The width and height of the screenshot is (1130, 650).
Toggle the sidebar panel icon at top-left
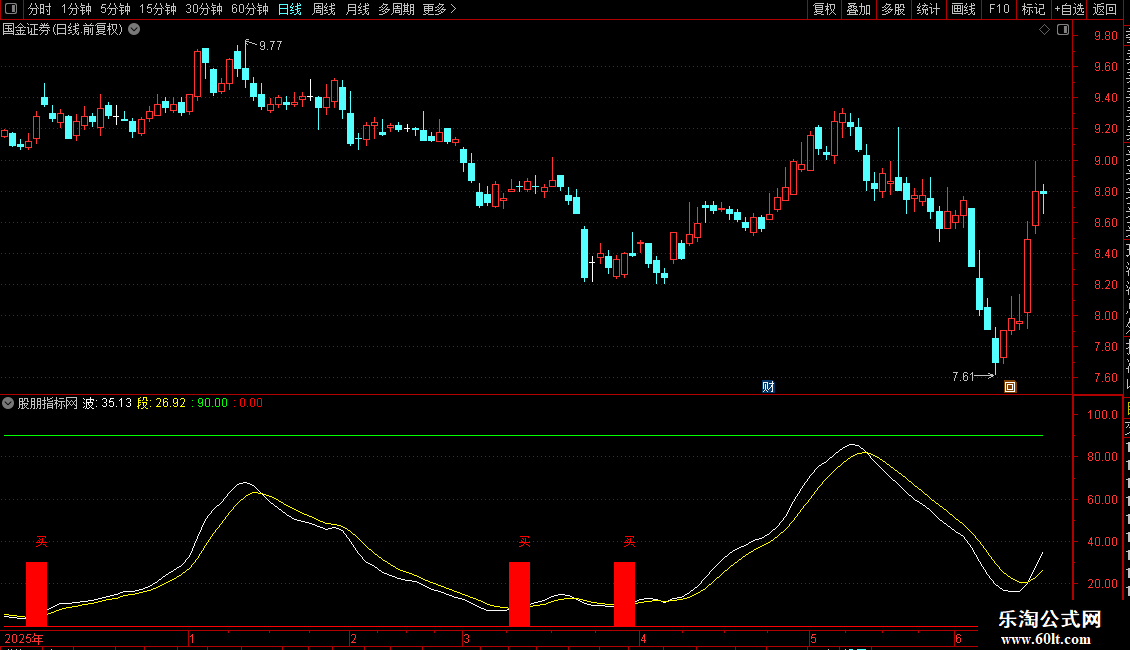coord(11,9)
